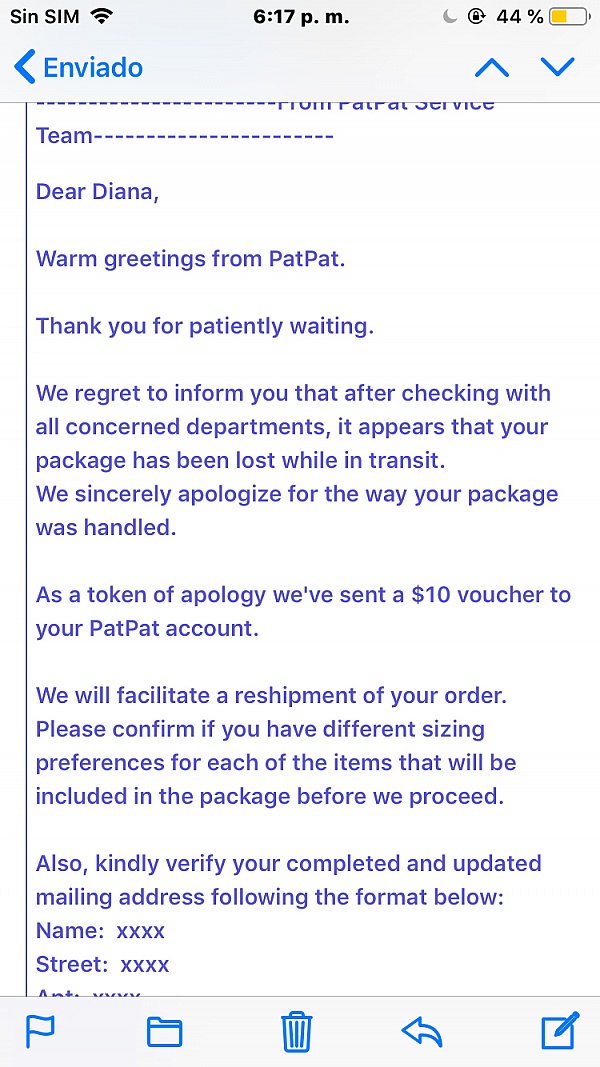Tap 'Warm greetings from PatPat.' text
The width and height of the screenshot is (600, 1067).
tap(190, 259)
